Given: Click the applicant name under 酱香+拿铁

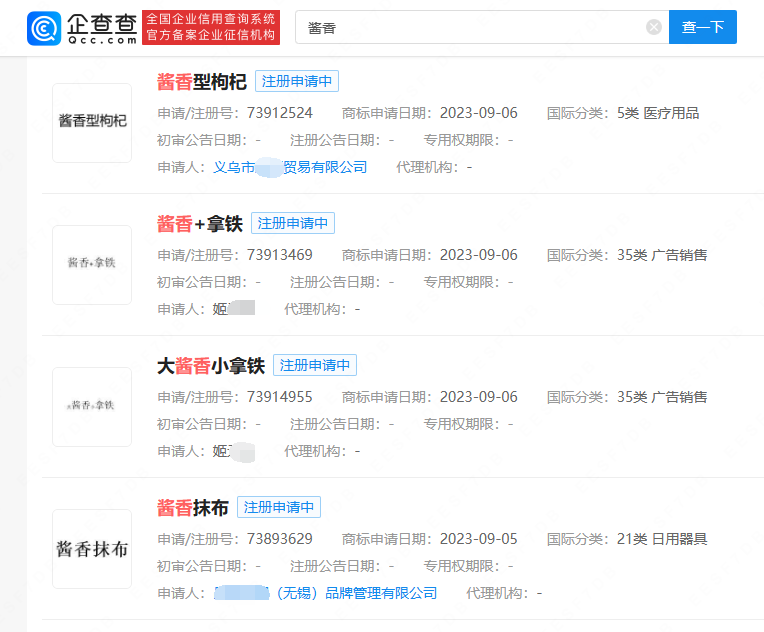Looking at the screenshot, I should click(x=233, y=309).
